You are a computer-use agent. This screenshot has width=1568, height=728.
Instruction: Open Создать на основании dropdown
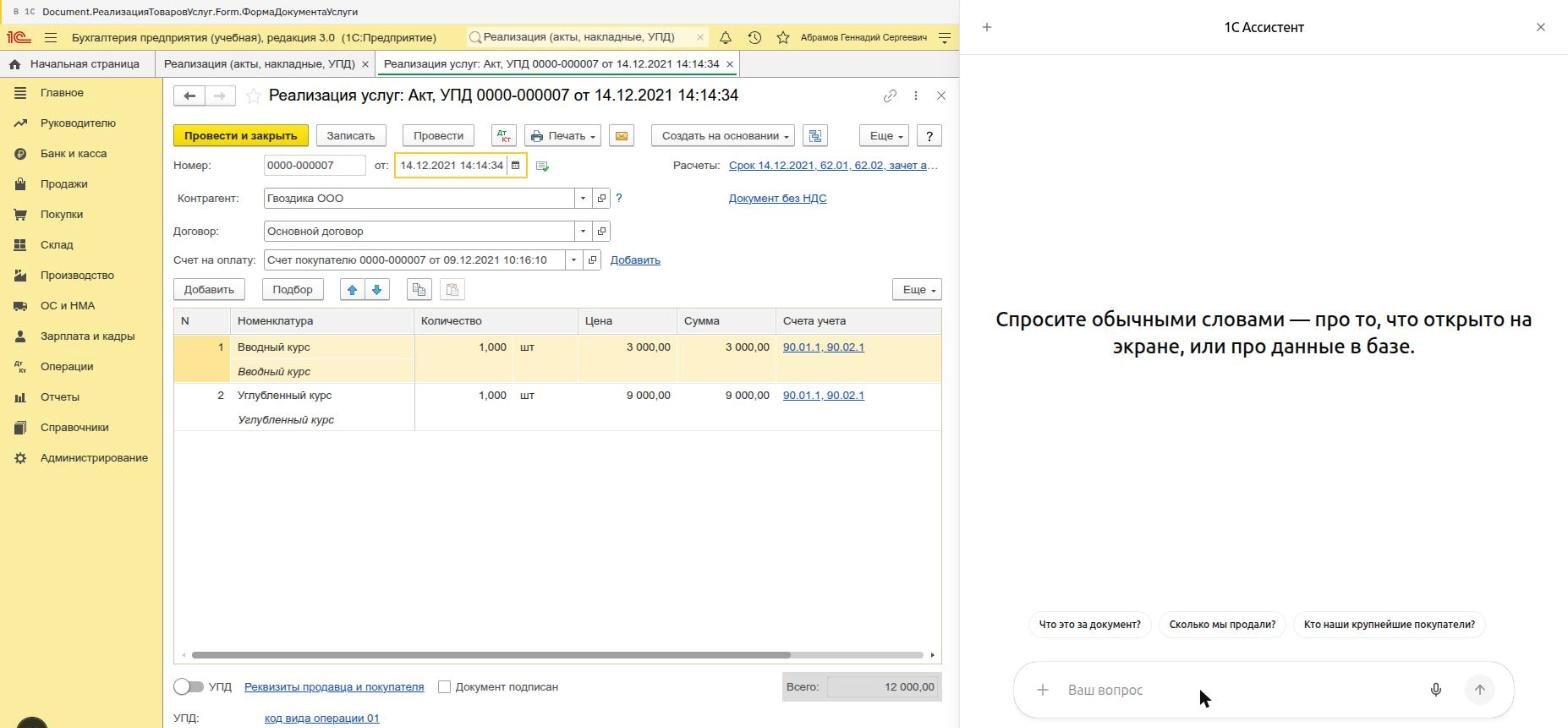click(x=723, y=136)
